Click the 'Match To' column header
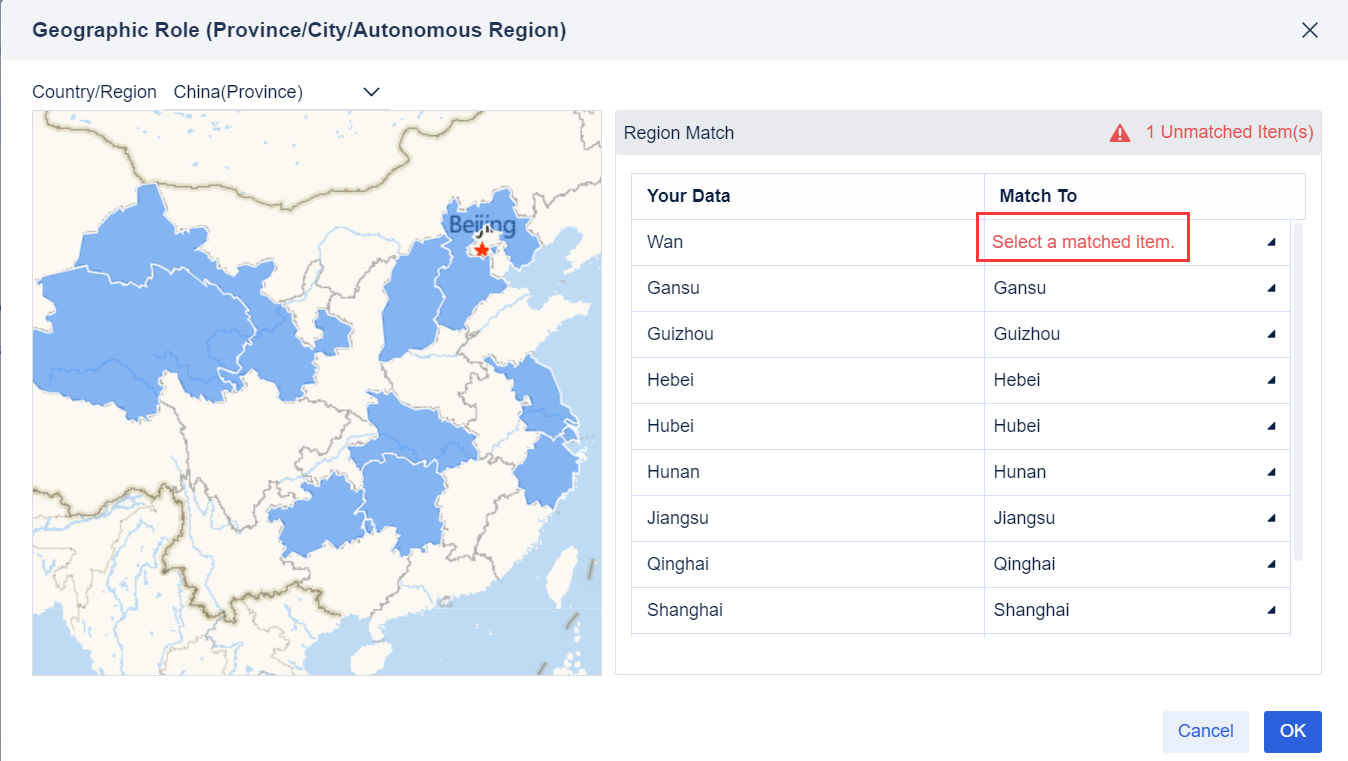Screen dimensions: 1348x761 pyautogui.click(x=1037, y=195)
